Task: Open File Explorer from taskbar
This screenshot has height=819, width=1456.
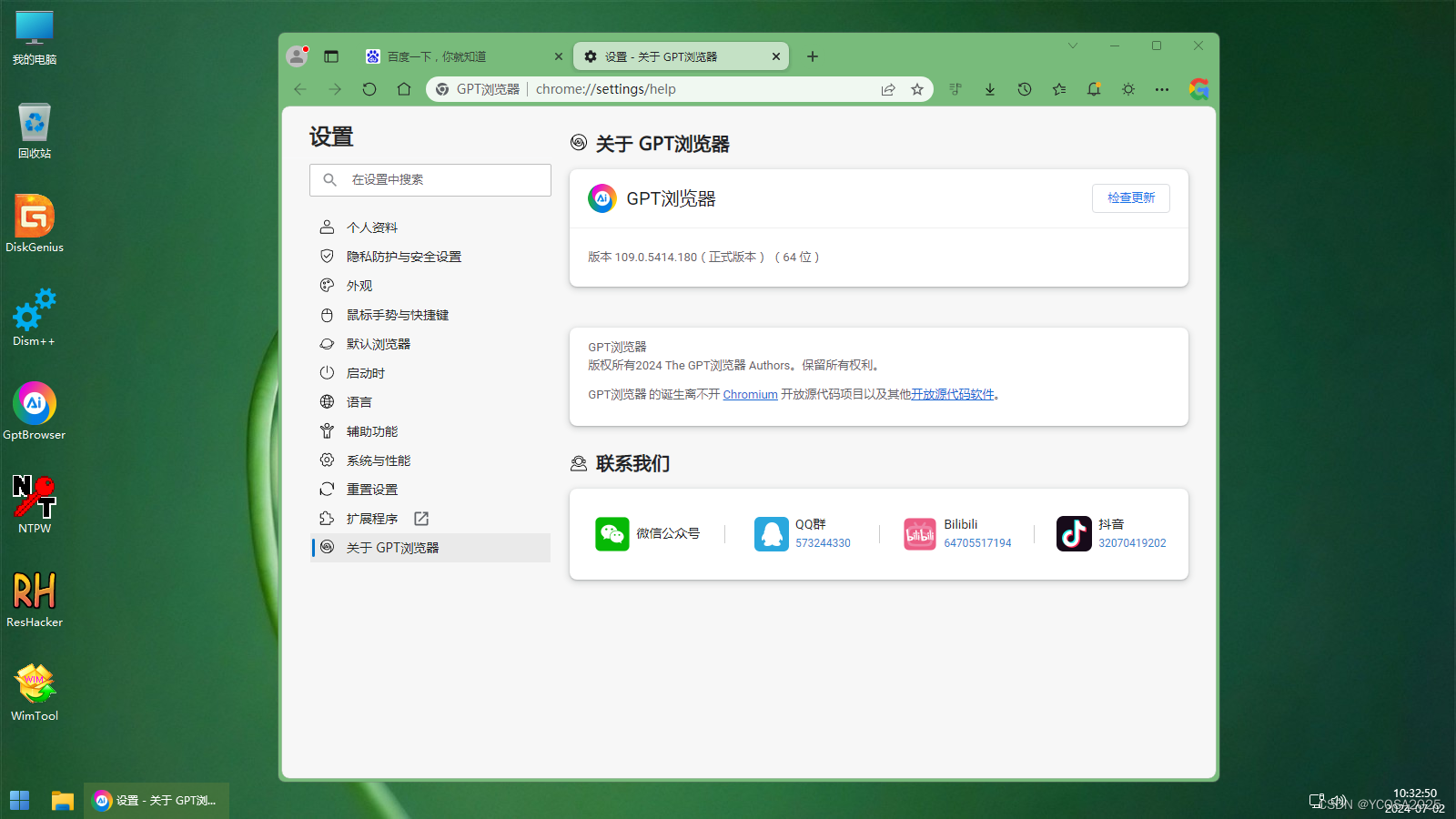Action: pos(62,801)
